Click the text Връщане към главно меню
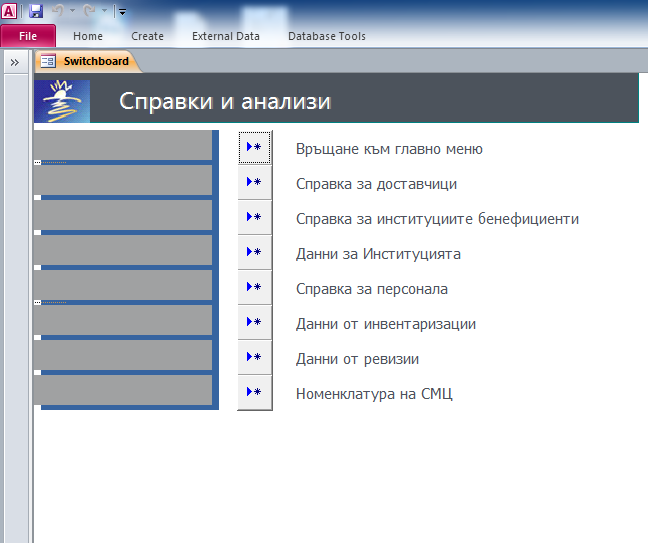 (x=389, y=149)
